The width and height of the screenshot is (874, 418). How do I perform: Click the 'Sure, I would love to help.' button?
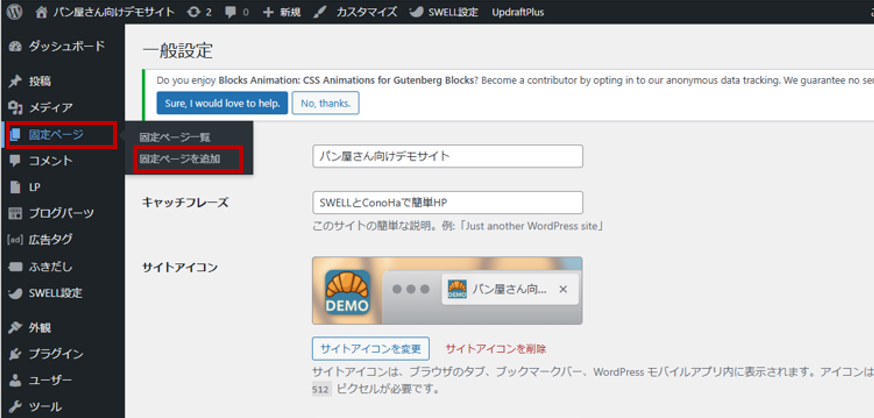(x=222, y=103)
